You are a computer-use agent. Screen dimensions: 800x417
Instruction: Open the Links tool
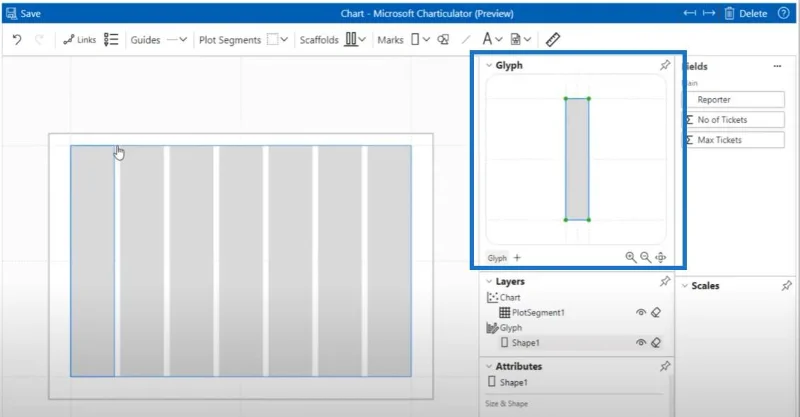80,40
